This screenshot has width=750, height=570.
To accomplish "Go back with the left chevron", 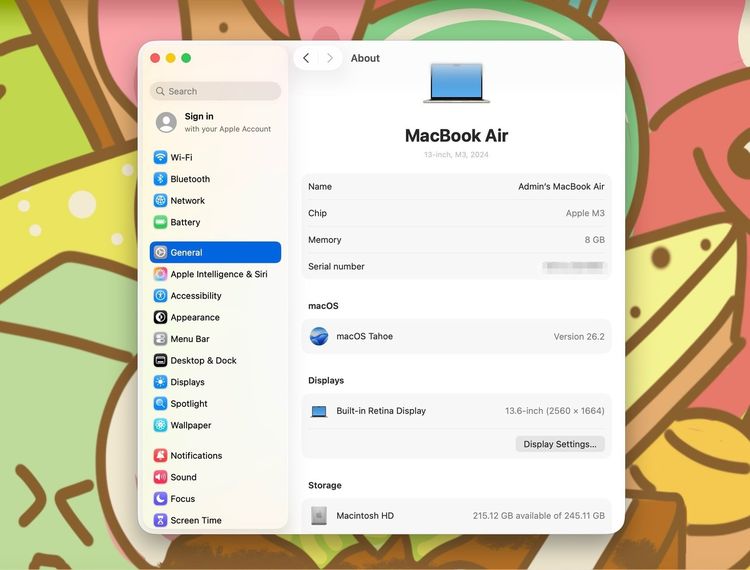I will point(306,58).
